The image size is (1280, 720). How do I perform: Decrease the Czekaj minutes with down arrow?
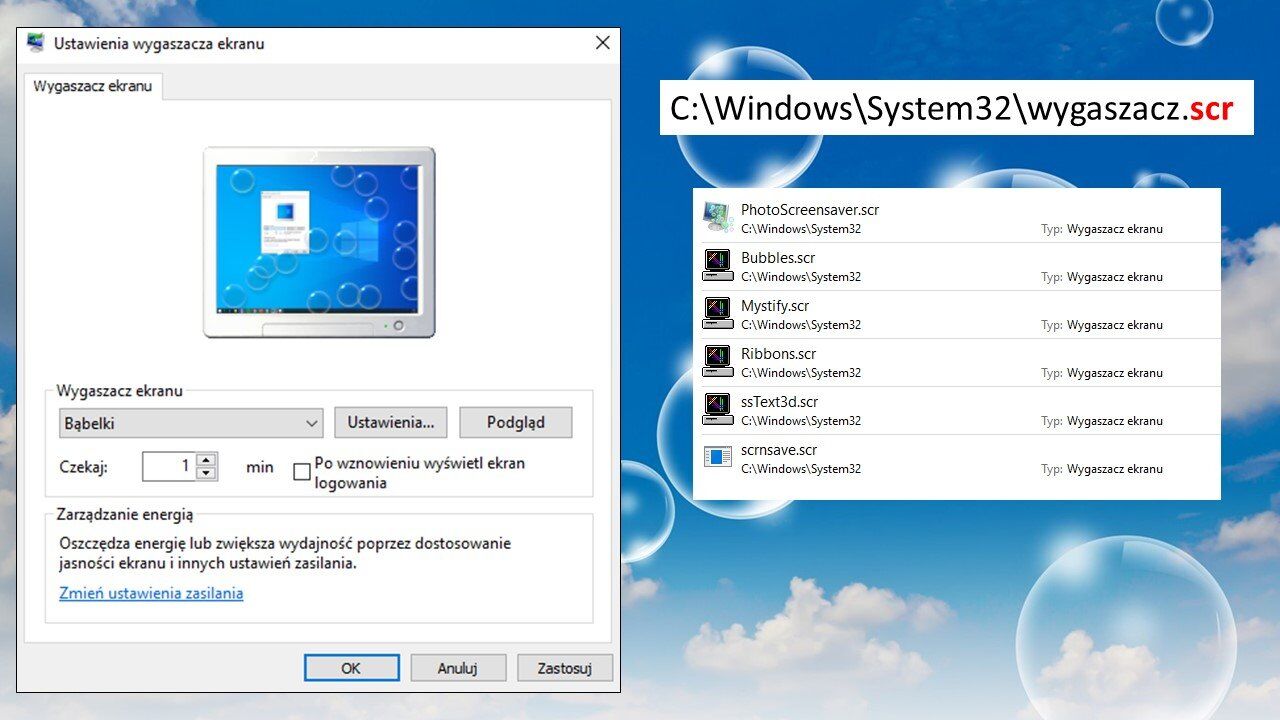tap(206, 473)
